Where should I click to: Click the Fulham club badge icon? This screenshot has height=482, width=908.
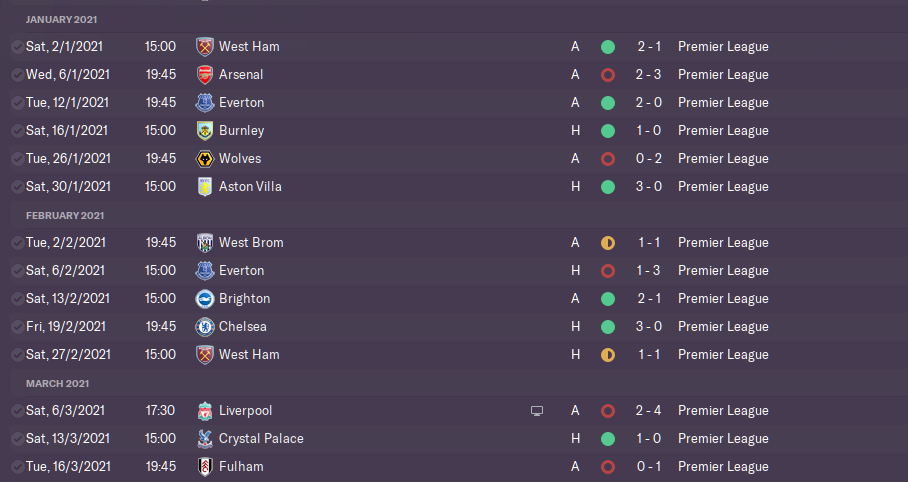click(x=205, y=467)
